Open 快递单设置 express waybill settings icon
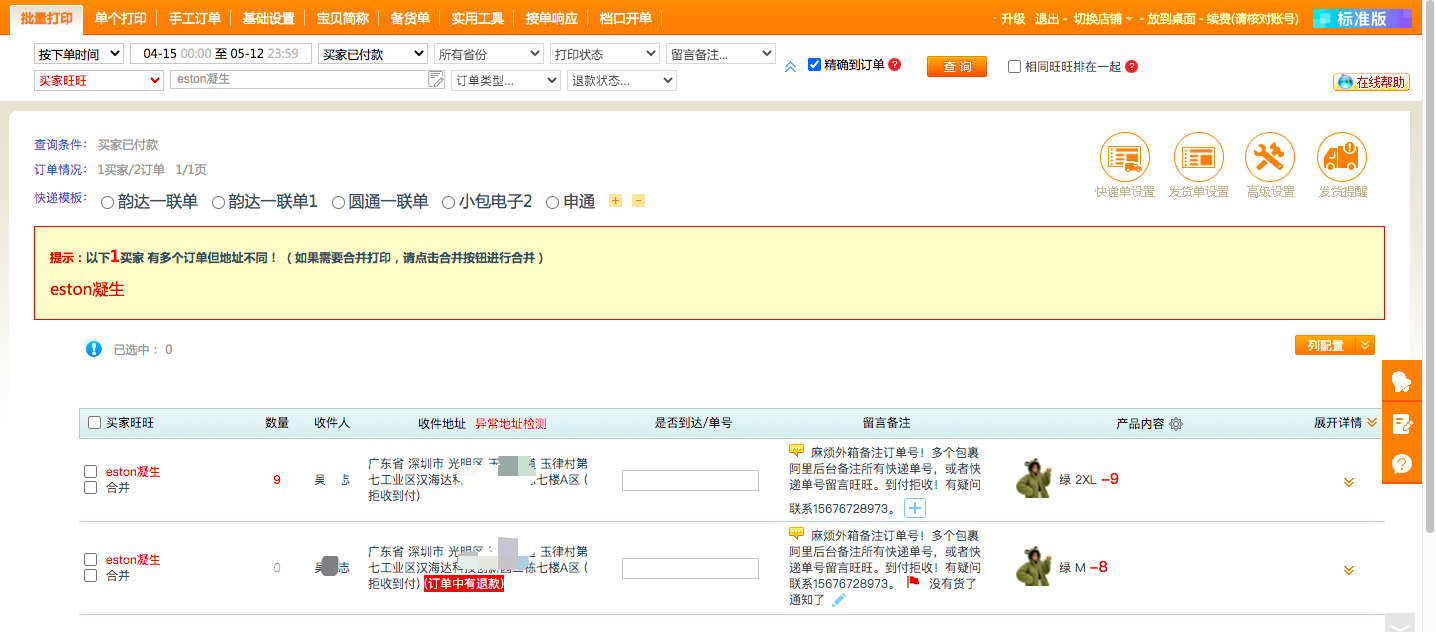Screen dimensions: 1436x632 (x=1124, y=158)
